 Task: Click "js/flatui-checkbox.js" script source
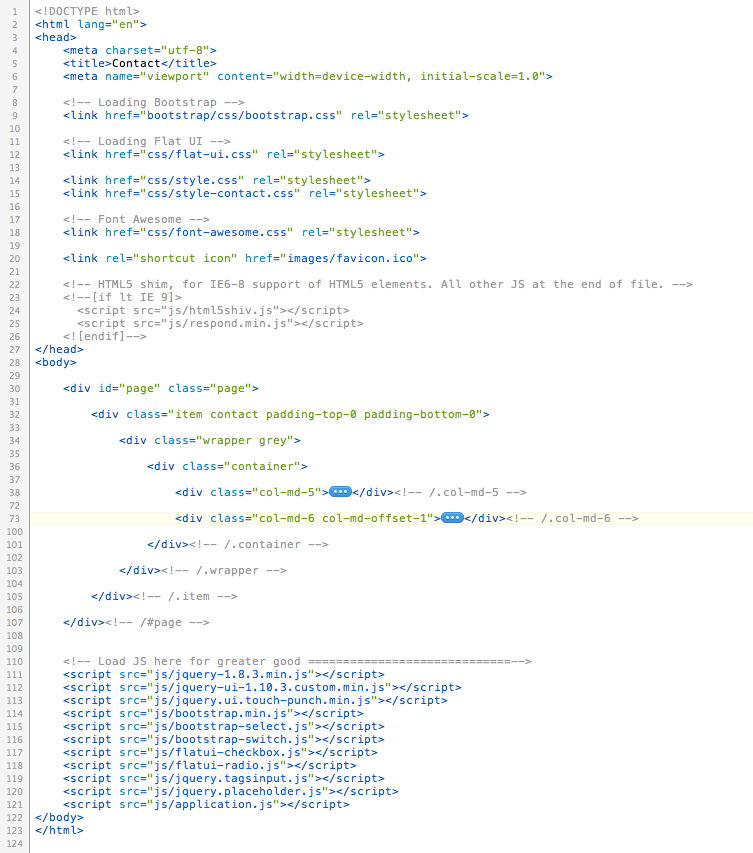point(227,753)
